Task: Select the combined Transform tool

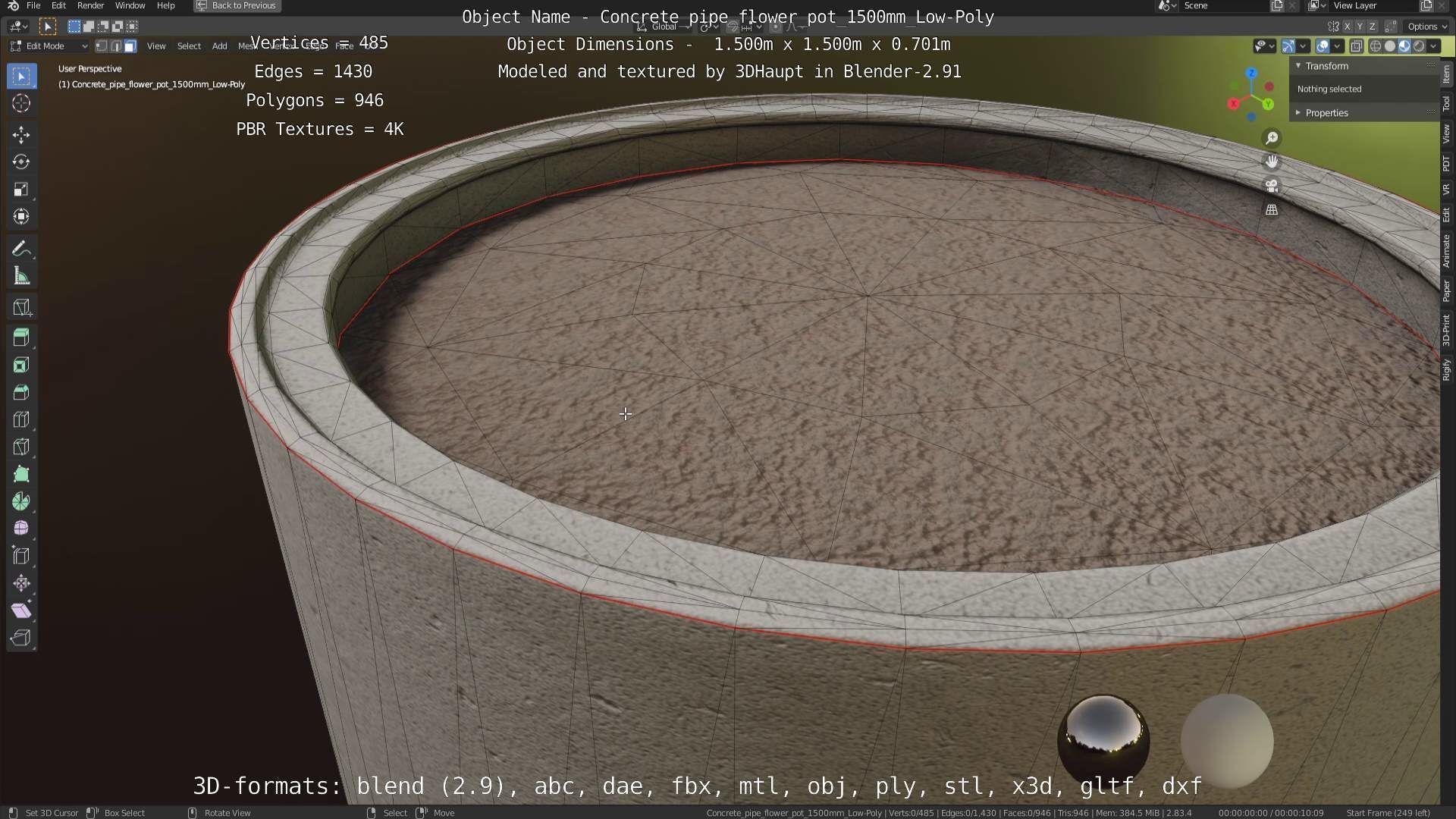Action: click(21, 217)
